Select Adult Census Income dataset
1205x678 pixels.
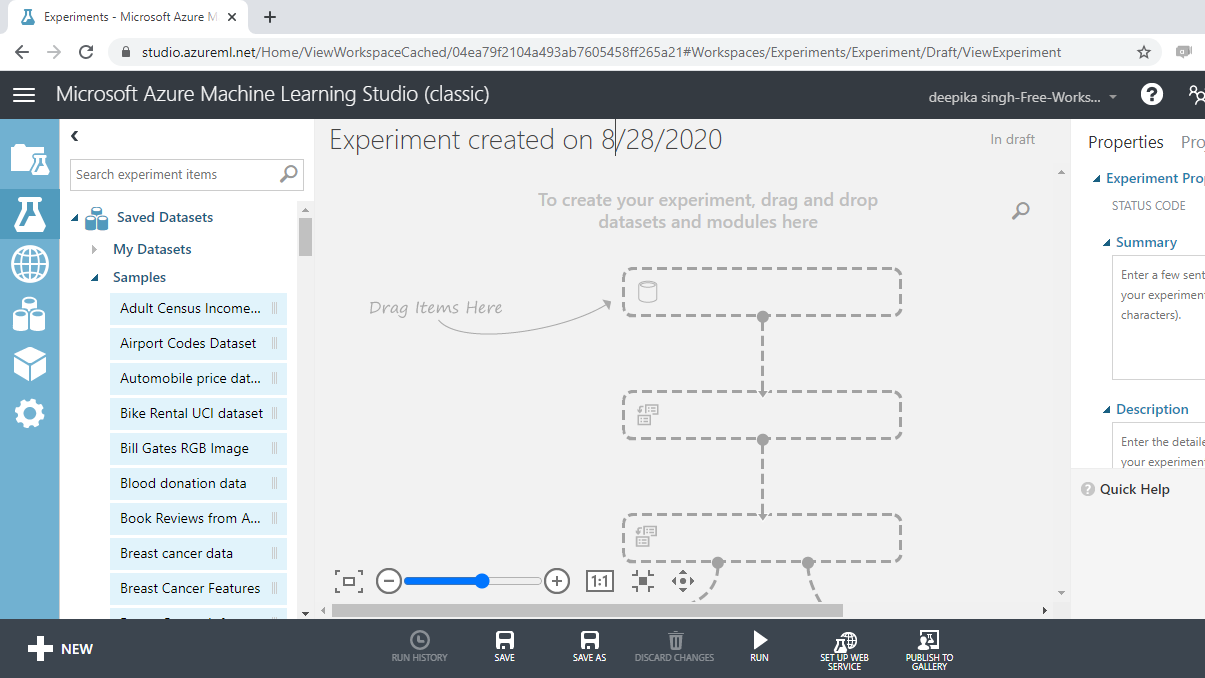click(198, 308)
